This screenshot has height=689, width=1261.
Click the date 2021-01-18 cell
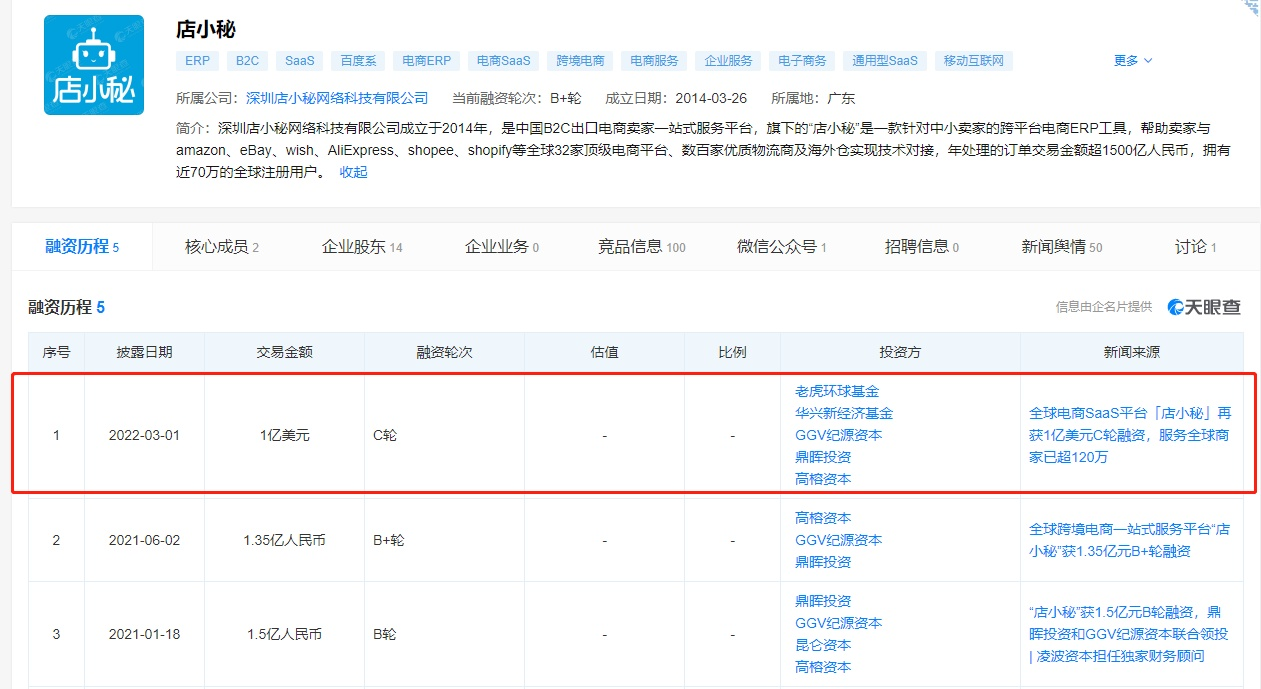click(144, 635)
